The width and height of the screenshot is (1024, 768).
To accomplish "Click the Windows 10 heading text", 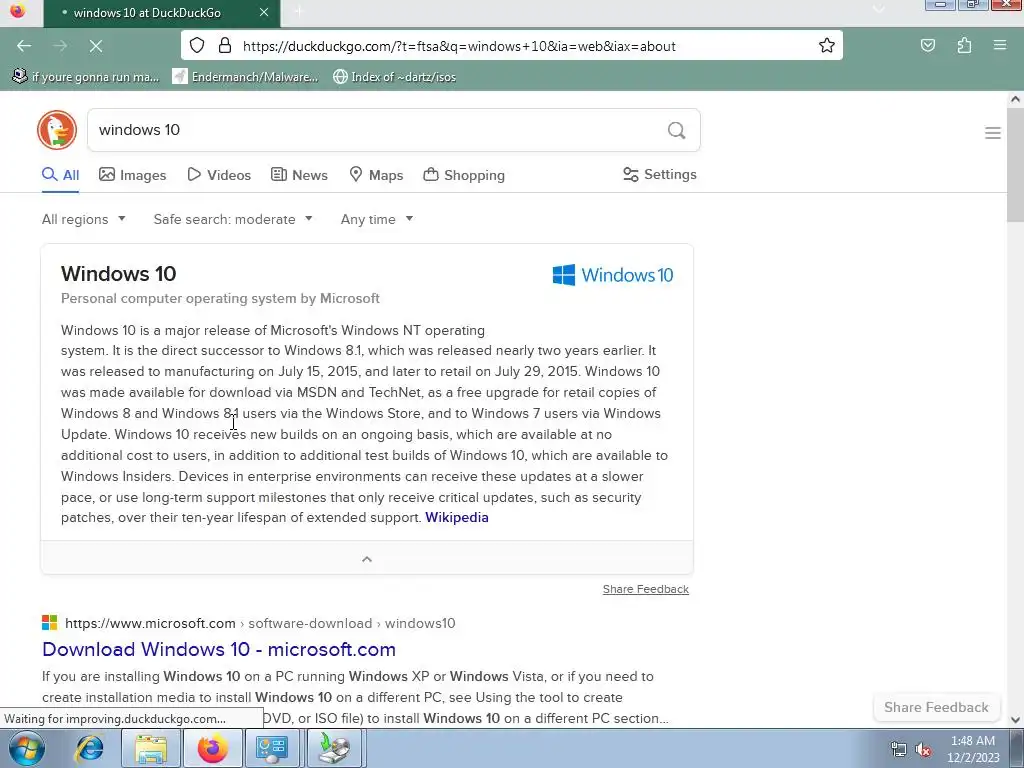I will coord(118,274).
